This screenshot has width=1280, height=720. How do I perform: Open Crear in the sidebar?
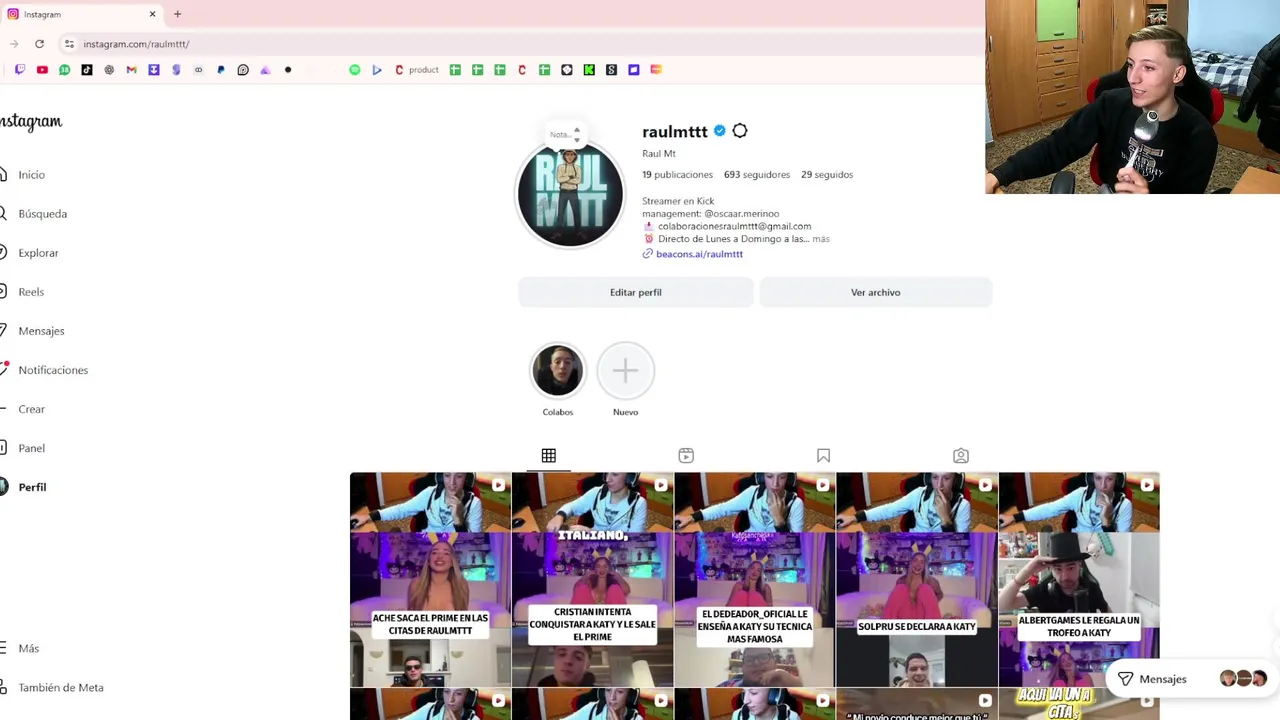pos(31,409)
